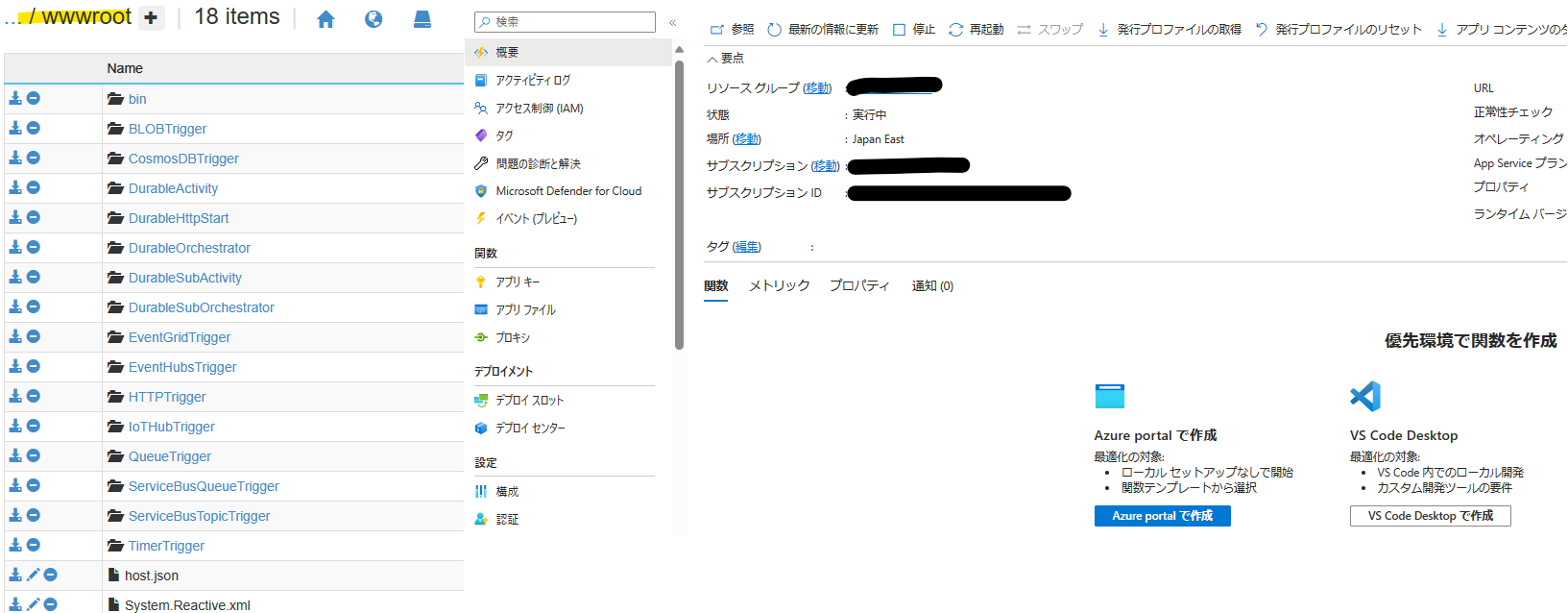Download the bin folder
Image resolution: width=1568 pixels, height=613 pixels.
pos(15,98)
